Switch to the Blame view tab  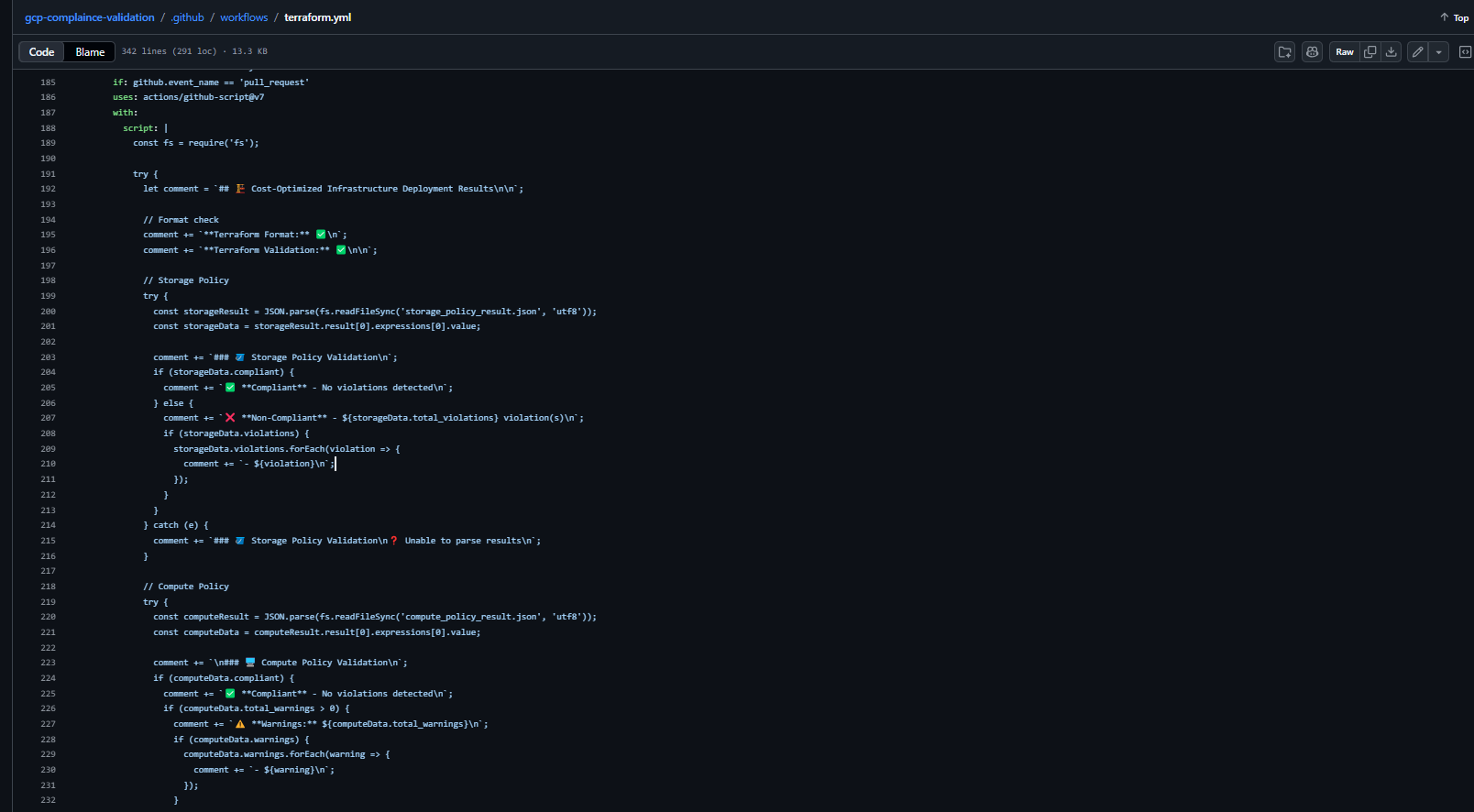click(x=90, y=52)
